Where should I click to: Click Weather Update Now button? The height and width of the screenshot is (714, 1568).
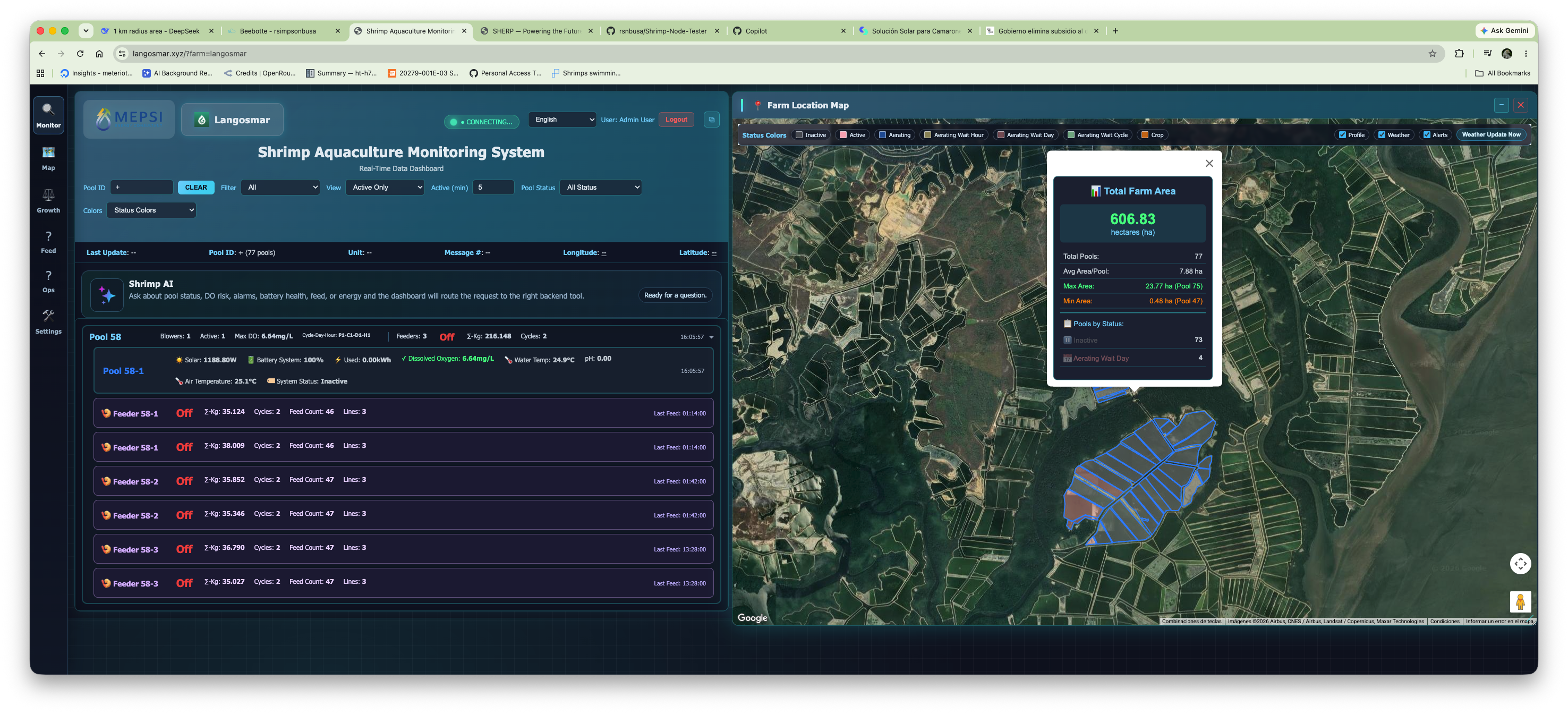click(1490, 135)
